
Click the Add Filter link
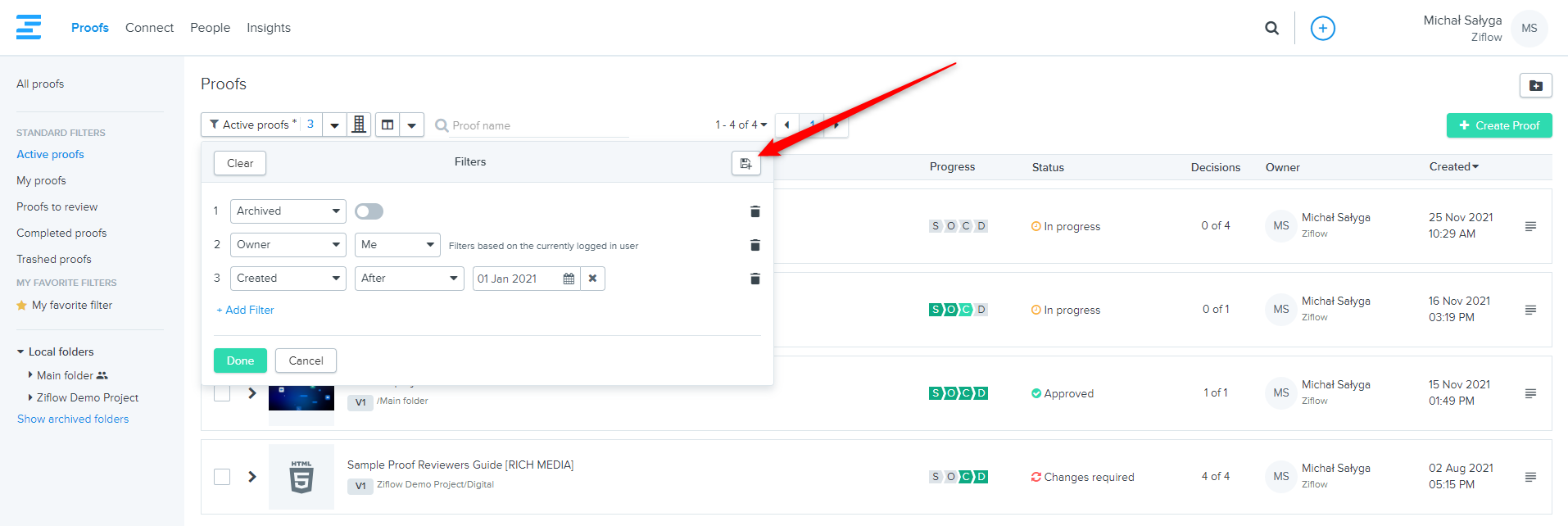[x=245, y=311]
